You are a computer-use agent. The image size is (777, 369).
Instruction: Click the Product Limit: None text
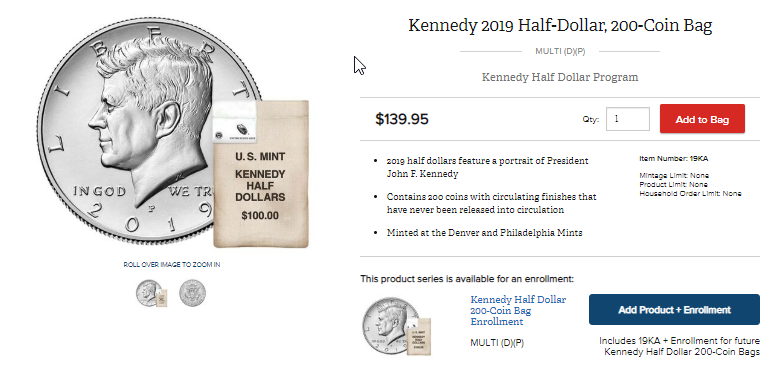(673, 184)
